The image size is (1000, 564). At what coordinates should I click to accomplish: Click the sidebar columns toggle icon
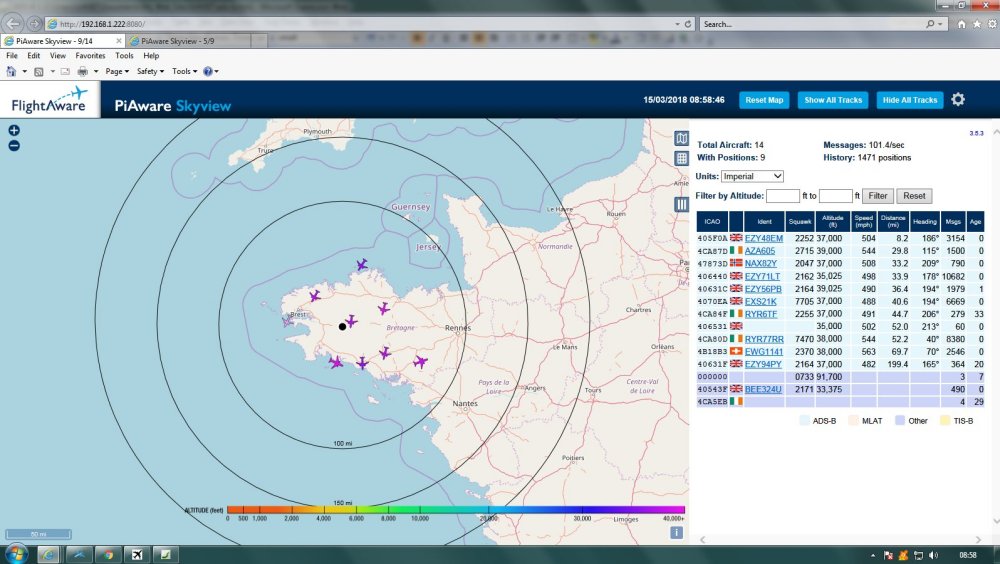(681, 203)
